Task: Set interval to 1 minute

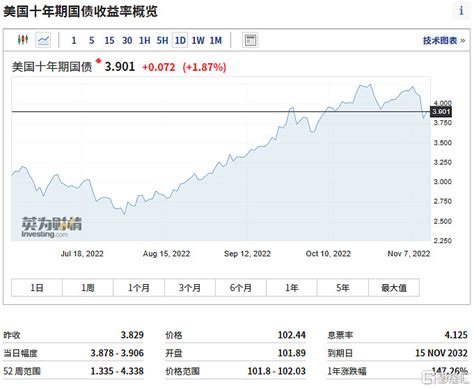Action: pyautogui.click(x=74, y=41)
